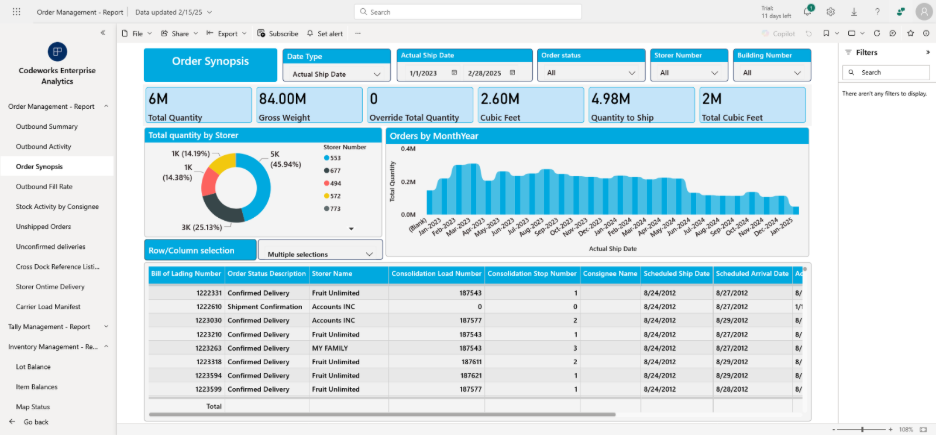
Task: Click the view layout rectangle icon
Action: (852, 33)
